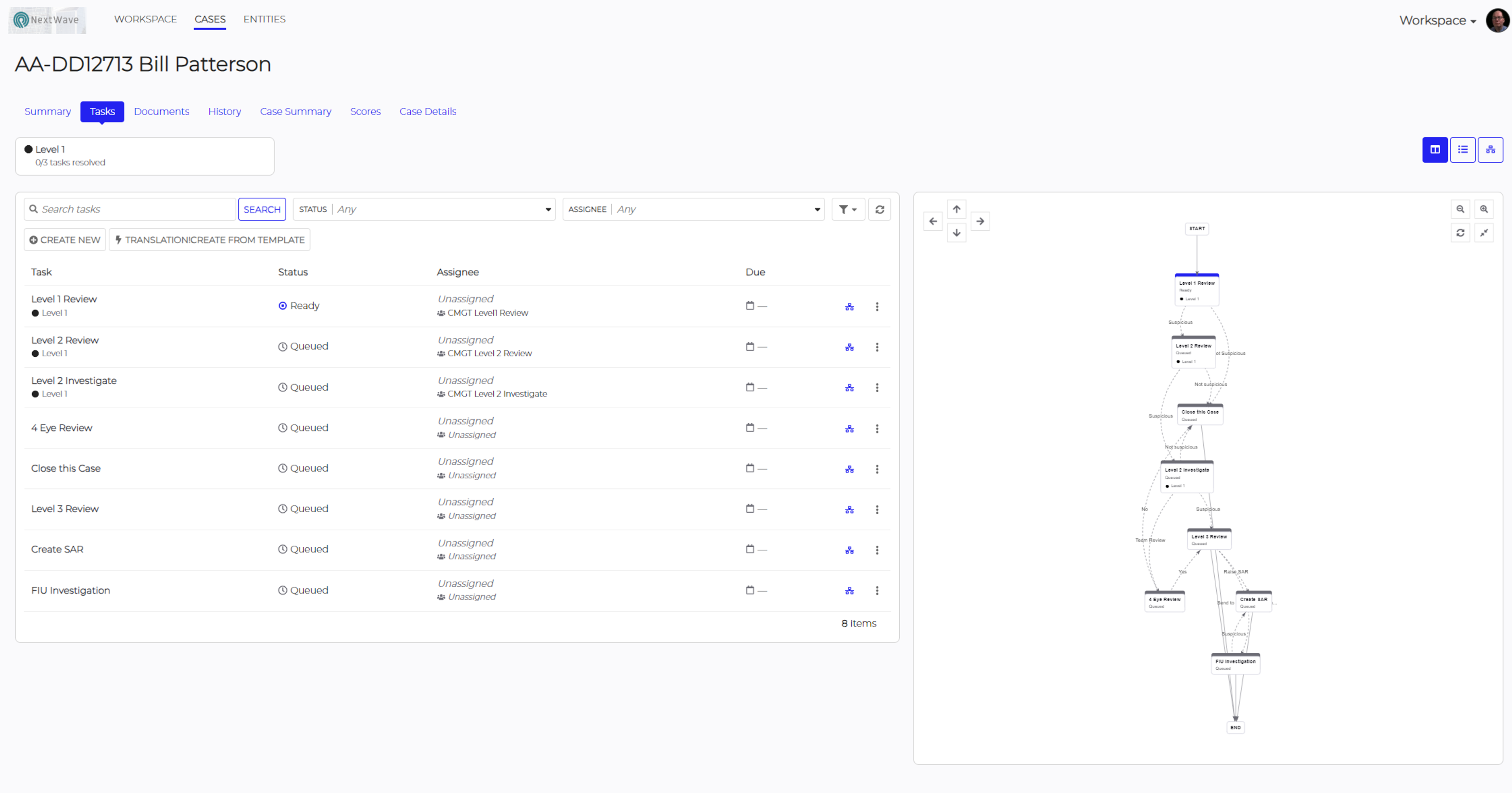Open the Level 1 Review task

tap(64, 299)
